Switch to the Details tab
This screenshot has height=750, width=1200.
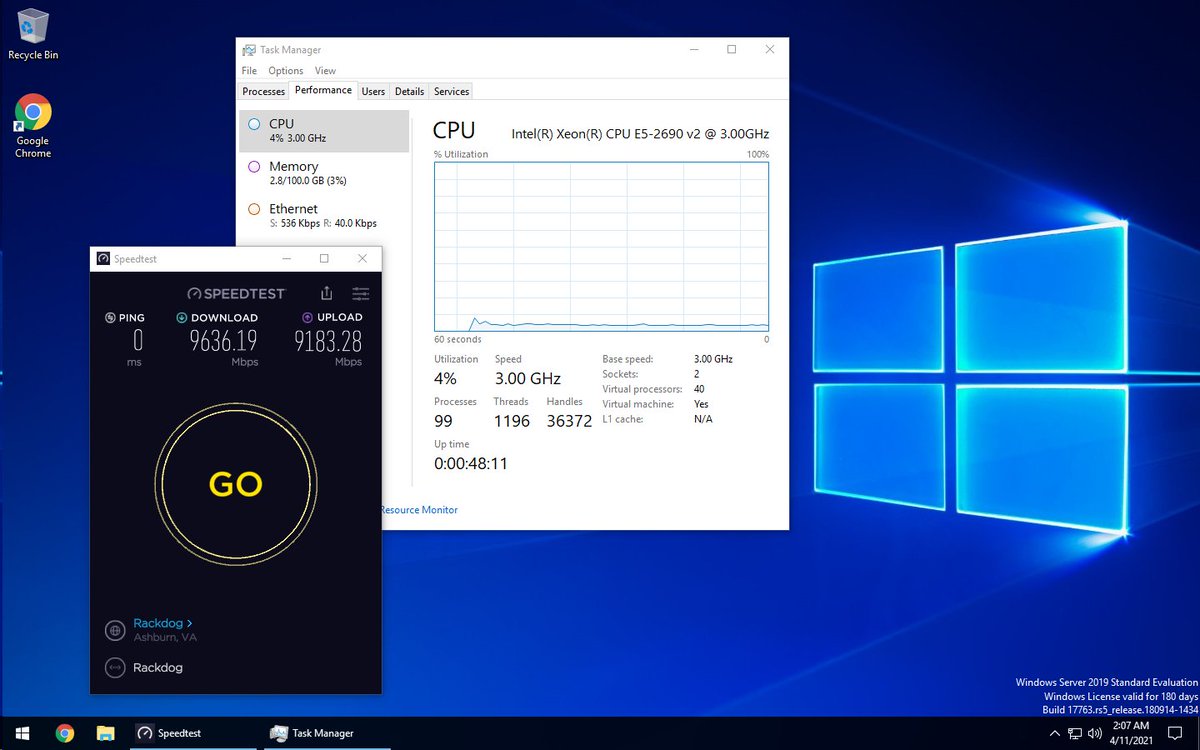[409, 91]
